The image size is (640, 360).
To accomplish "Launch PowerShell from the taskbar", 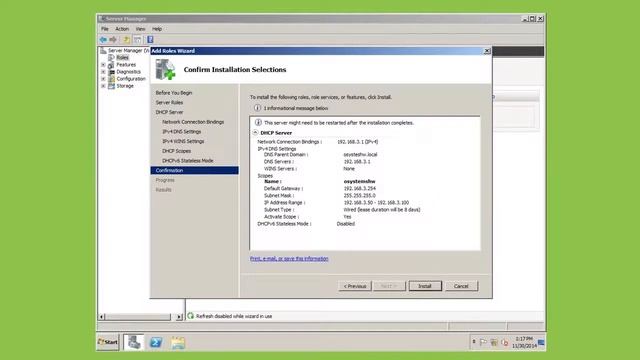I will coord(156,342).
